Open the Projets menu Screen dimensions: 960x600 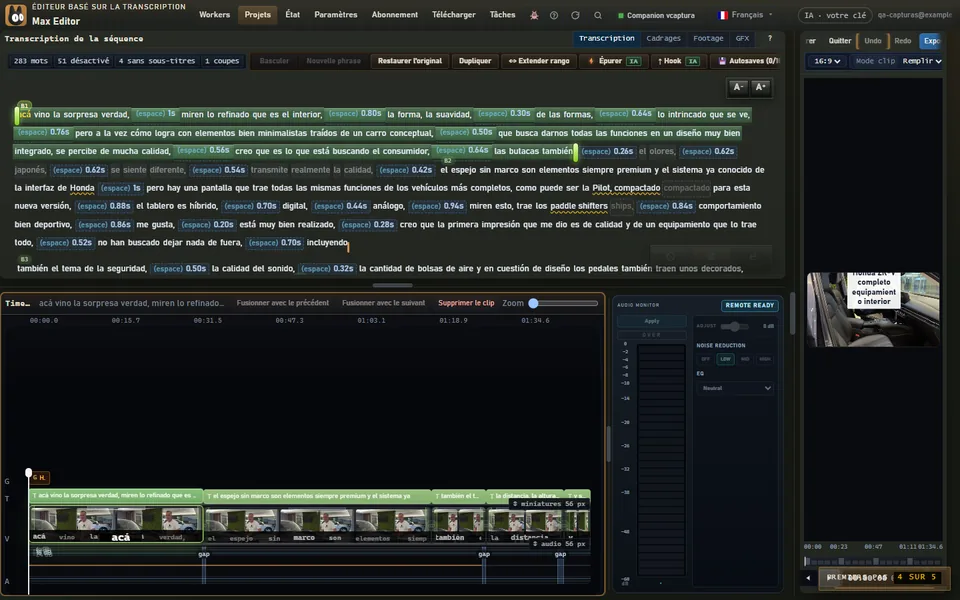(257, 15)
